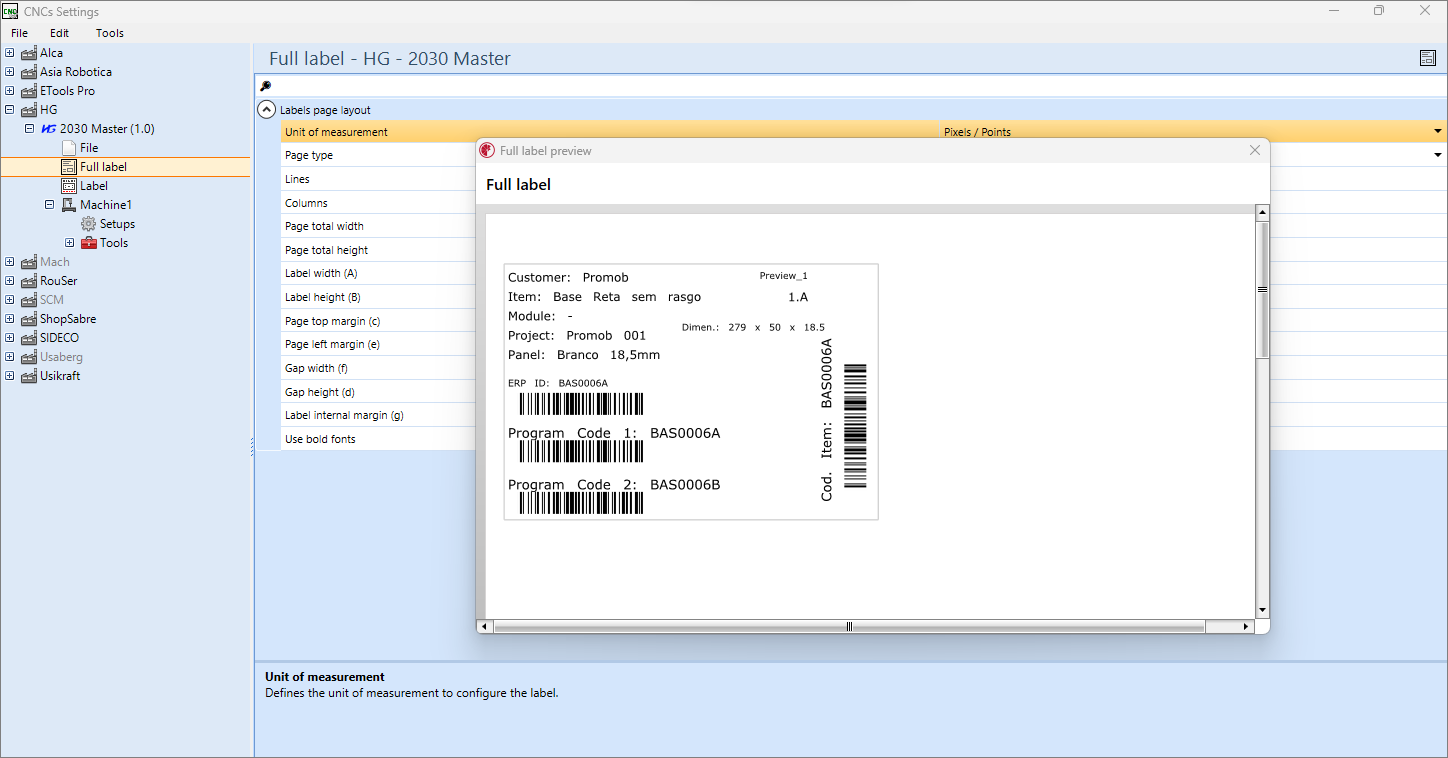Viewport: 1448px width, 758px height.
Task: Click the File document icon under 2030 Master
Action: click(68, 148)
